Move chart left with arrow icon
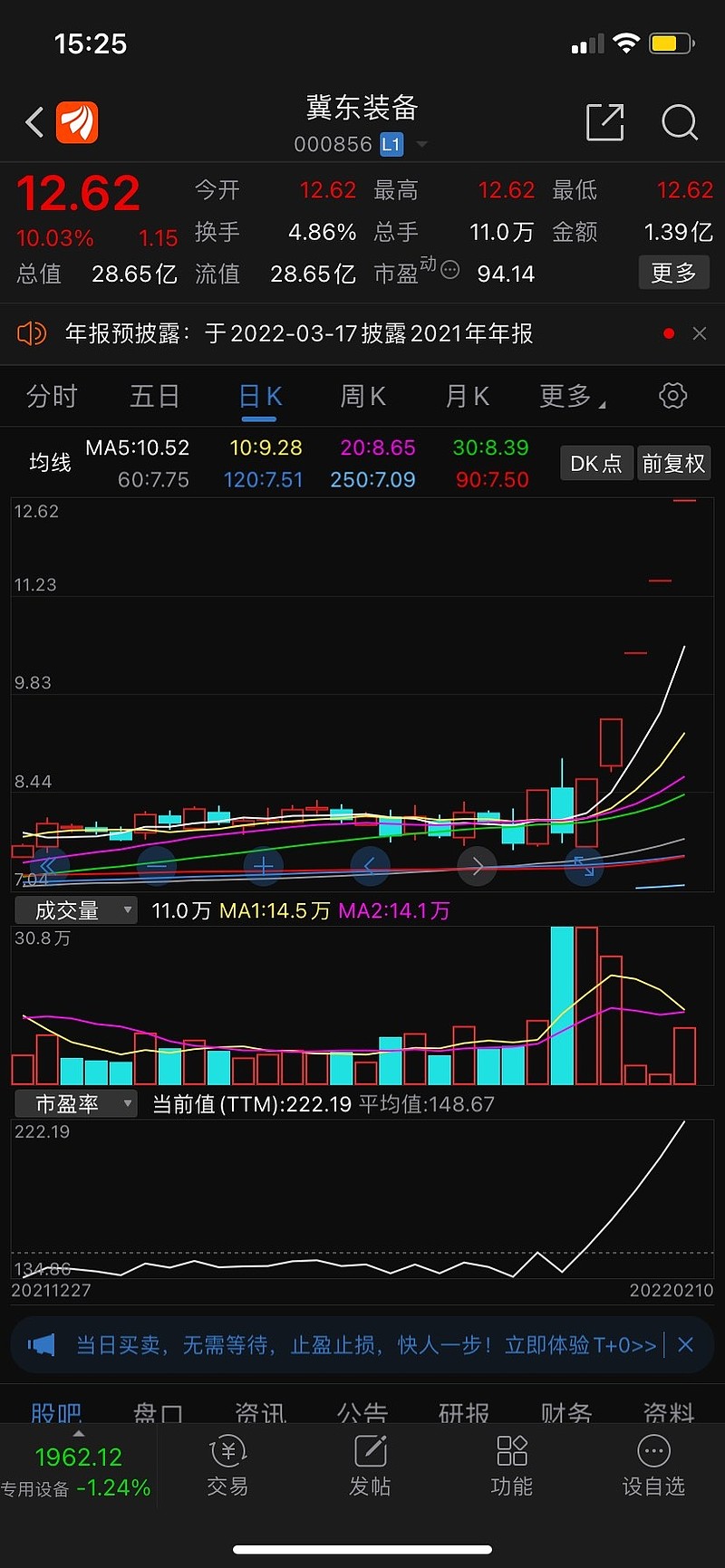Image resolution: width=725 pixels, height=1568 pixels. click(370, 867)
